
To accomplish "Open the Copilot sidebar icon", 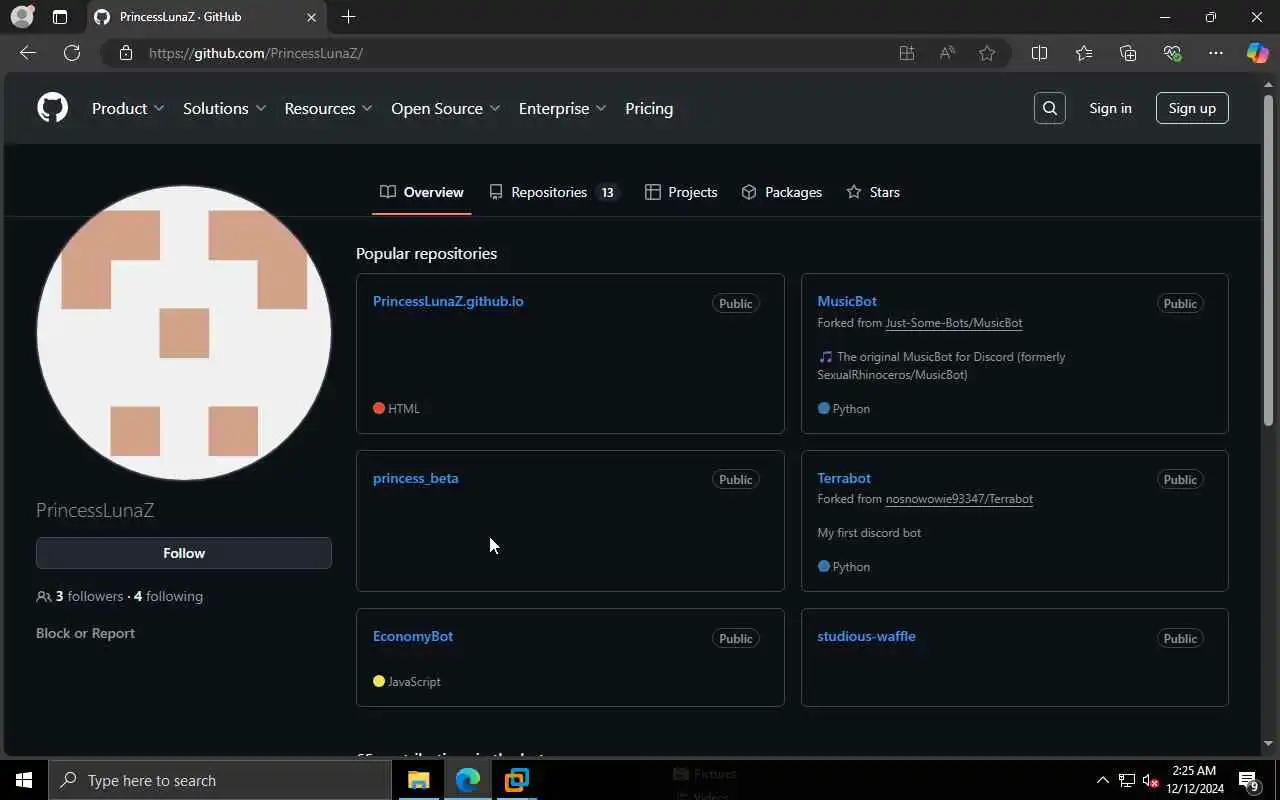I will tap(1257, 53).
